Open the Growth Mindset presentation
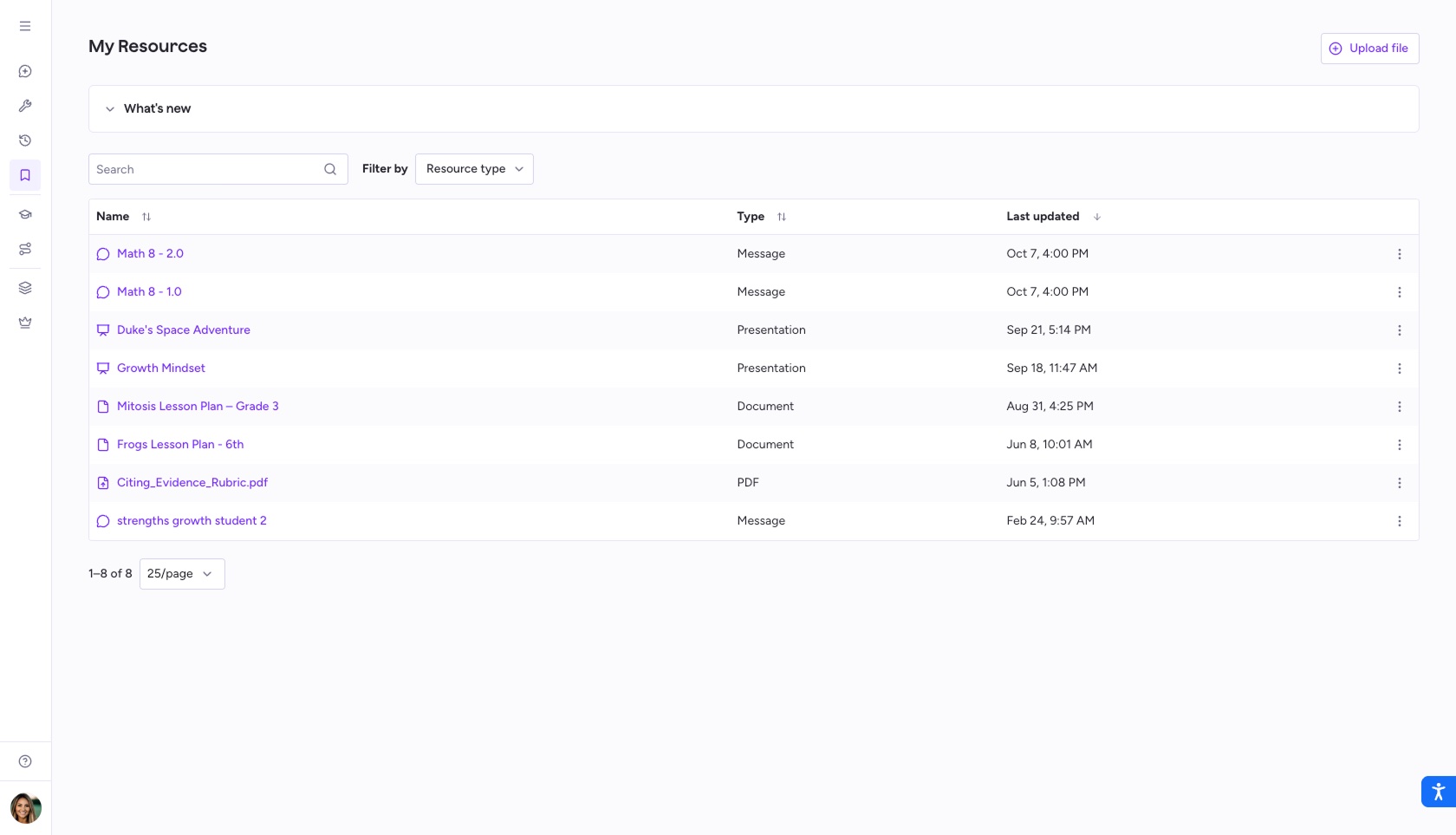Screen dimensions: 1456x835 point(161,369)
